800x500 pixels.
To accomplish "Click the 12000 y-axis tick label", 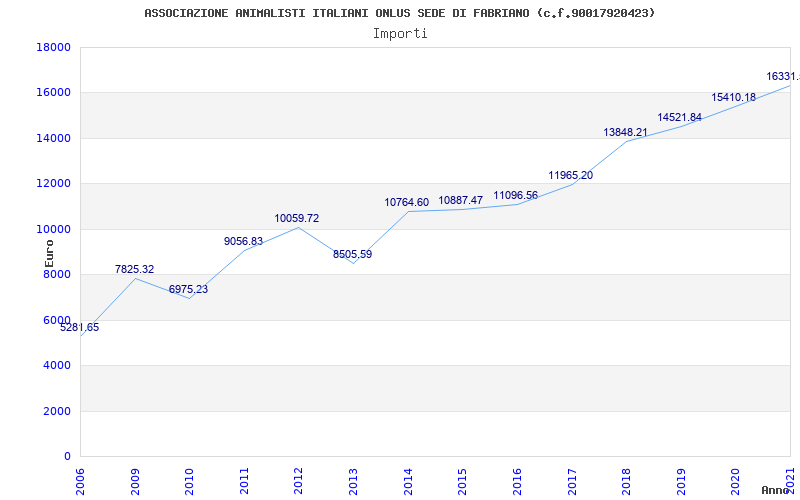I will 54,184.
